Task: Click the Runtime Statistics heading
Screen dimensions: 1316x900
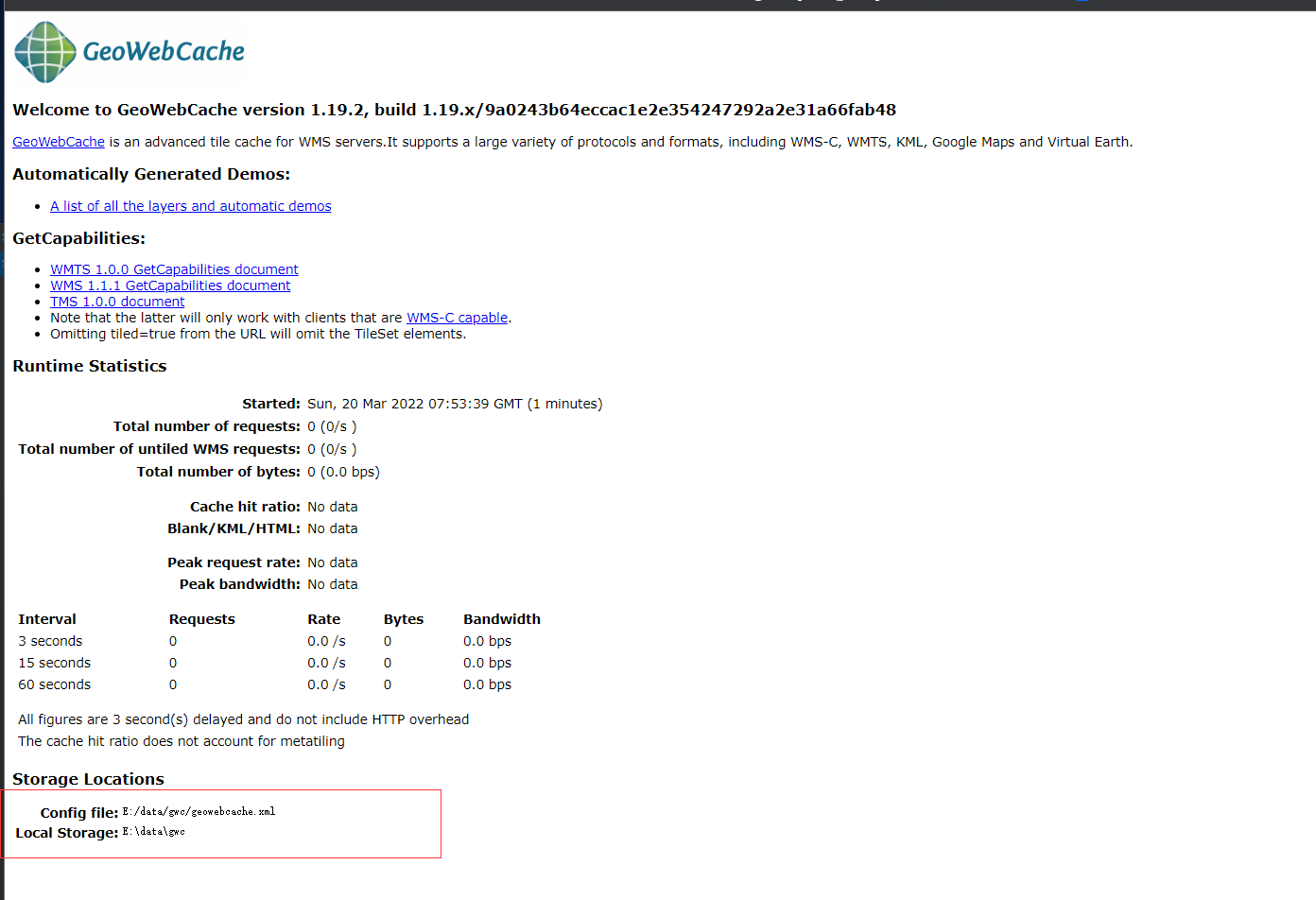Action: (x=89, y=366)
